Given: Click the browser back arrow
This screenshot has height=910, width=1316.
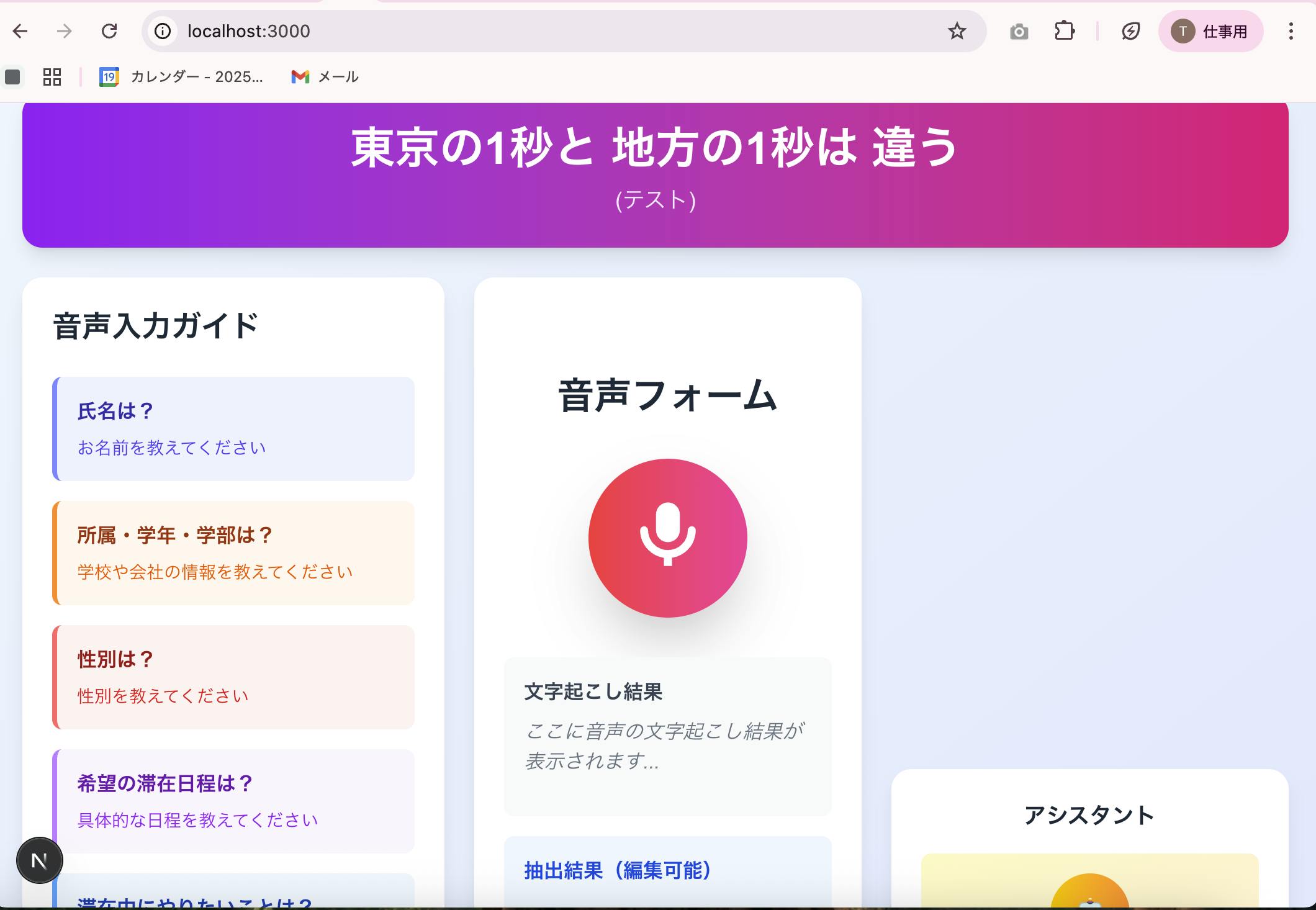Looking at the screenshot, I should 20,31.
